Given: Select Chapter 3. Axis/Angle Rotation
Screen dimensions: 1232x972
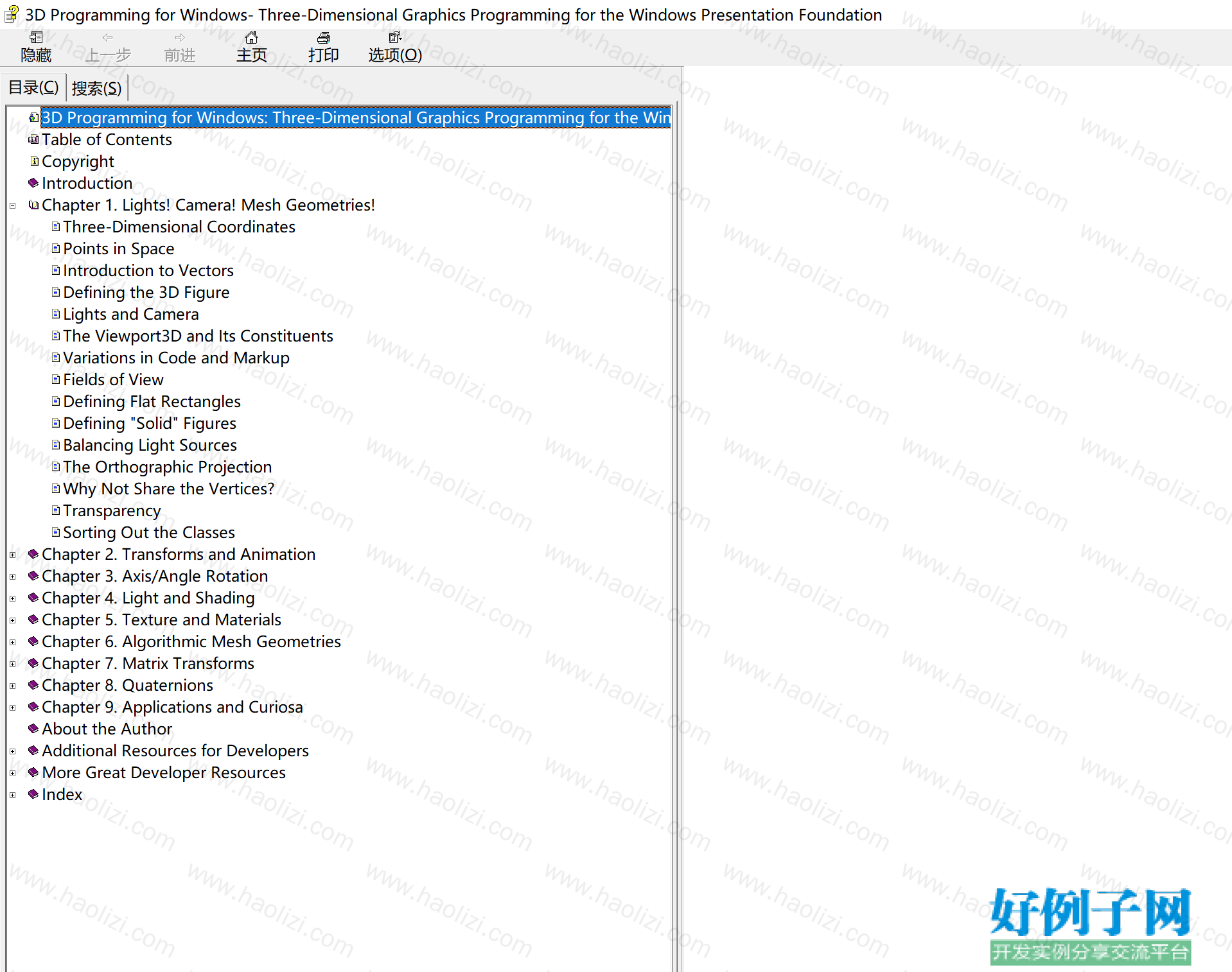Looking at the screenshot, I should 155,576.
